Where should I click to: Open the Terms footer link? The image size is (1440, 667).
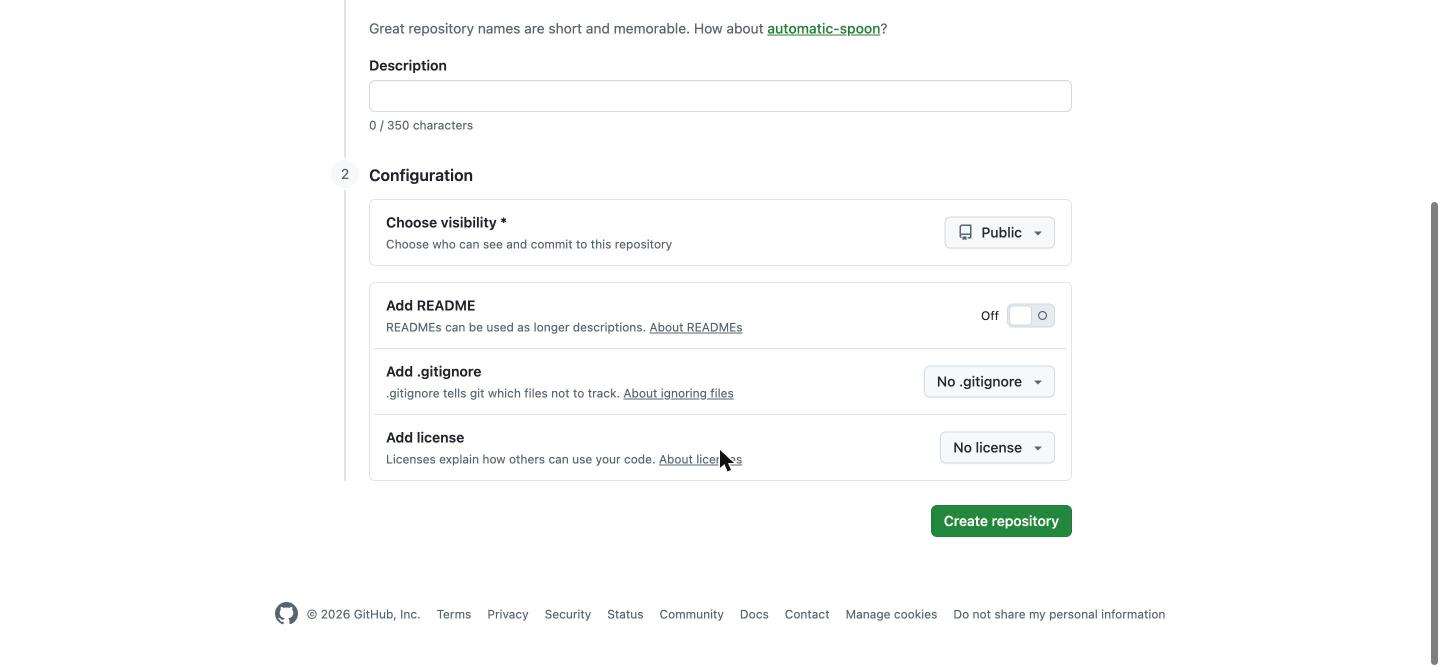(454, 615)
